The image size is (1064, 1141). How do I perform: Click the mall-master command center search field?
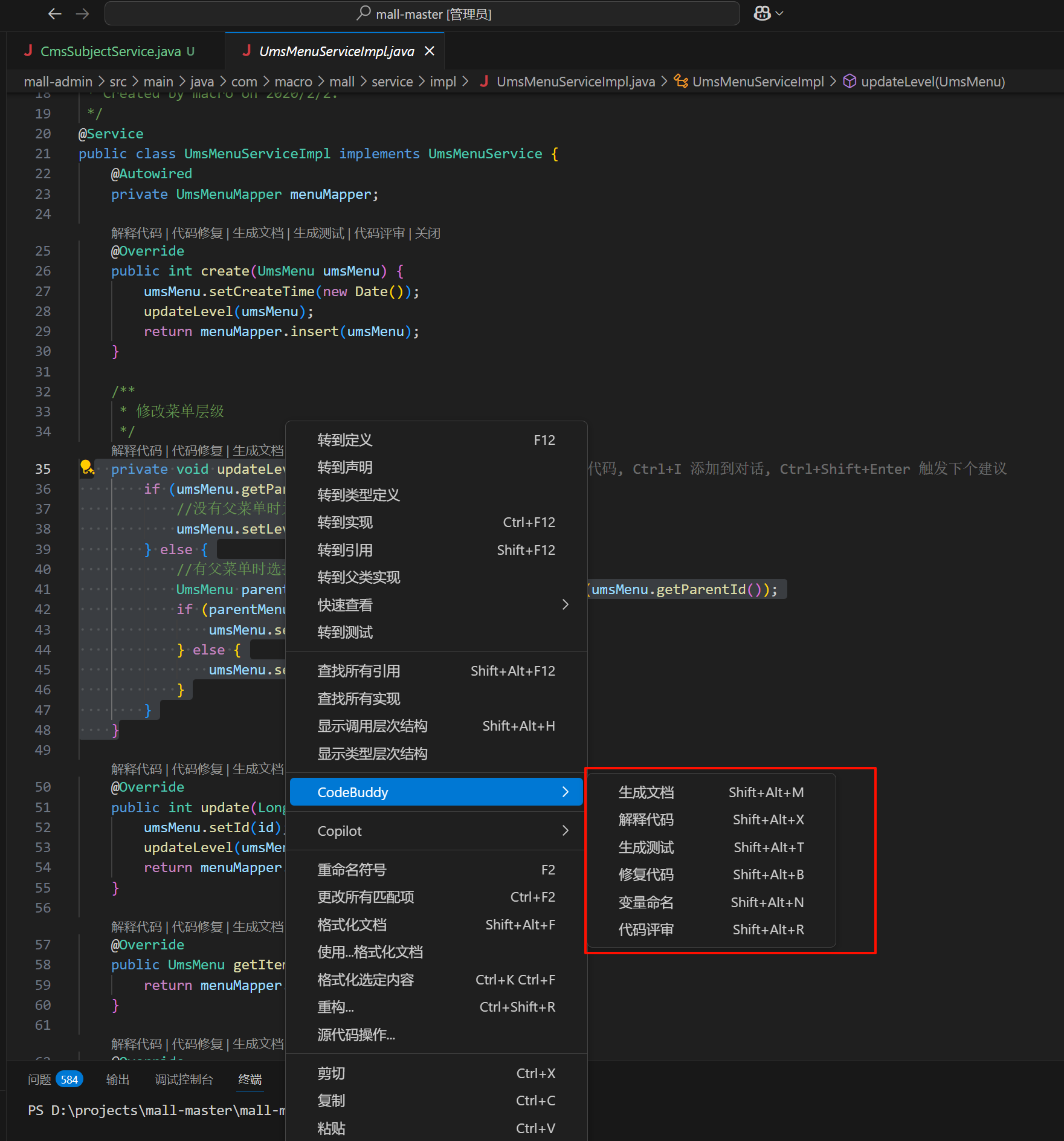click(433, 14)
